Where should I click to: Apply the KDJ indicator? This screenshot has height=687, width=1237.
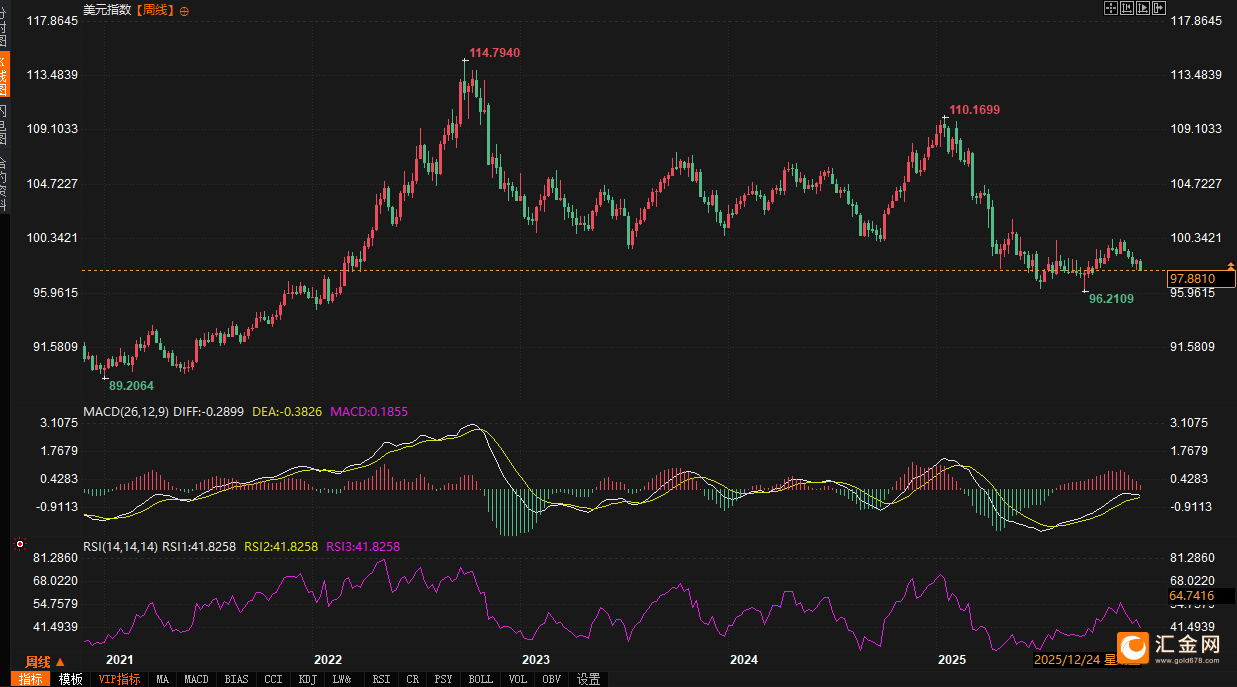pos(307,679)
